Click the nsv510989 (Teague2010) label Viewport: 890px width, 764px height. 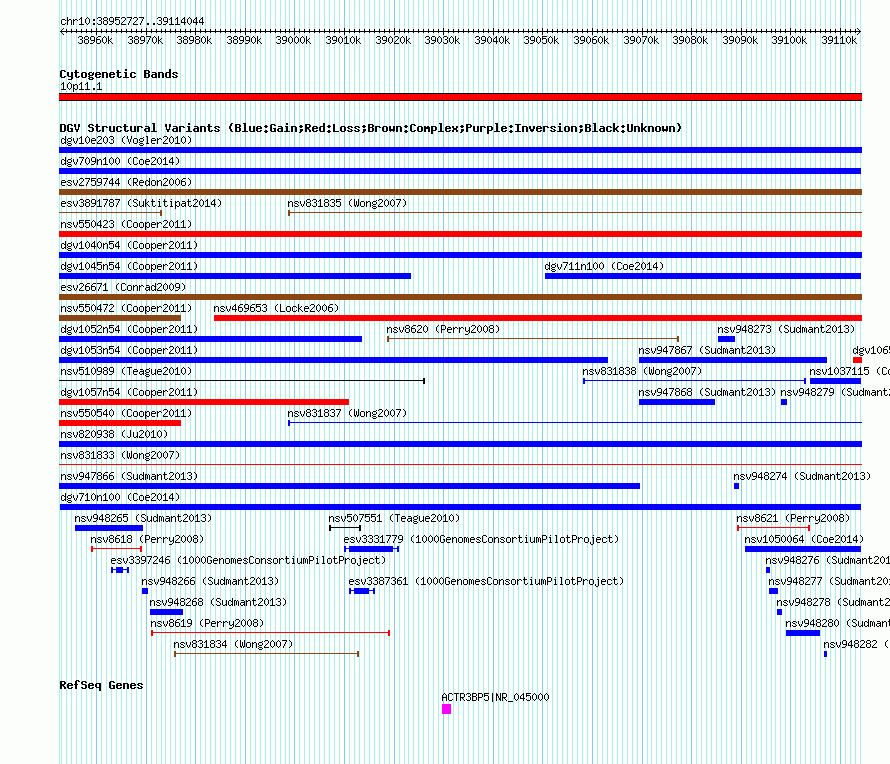point(126,371)
